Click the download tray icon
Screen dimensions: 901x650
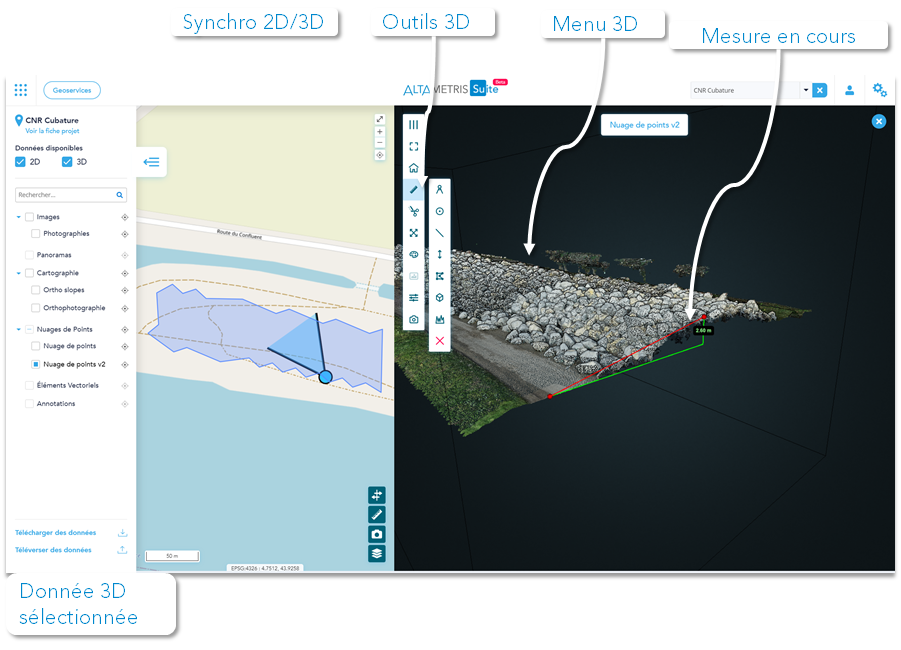pos(122,533)
